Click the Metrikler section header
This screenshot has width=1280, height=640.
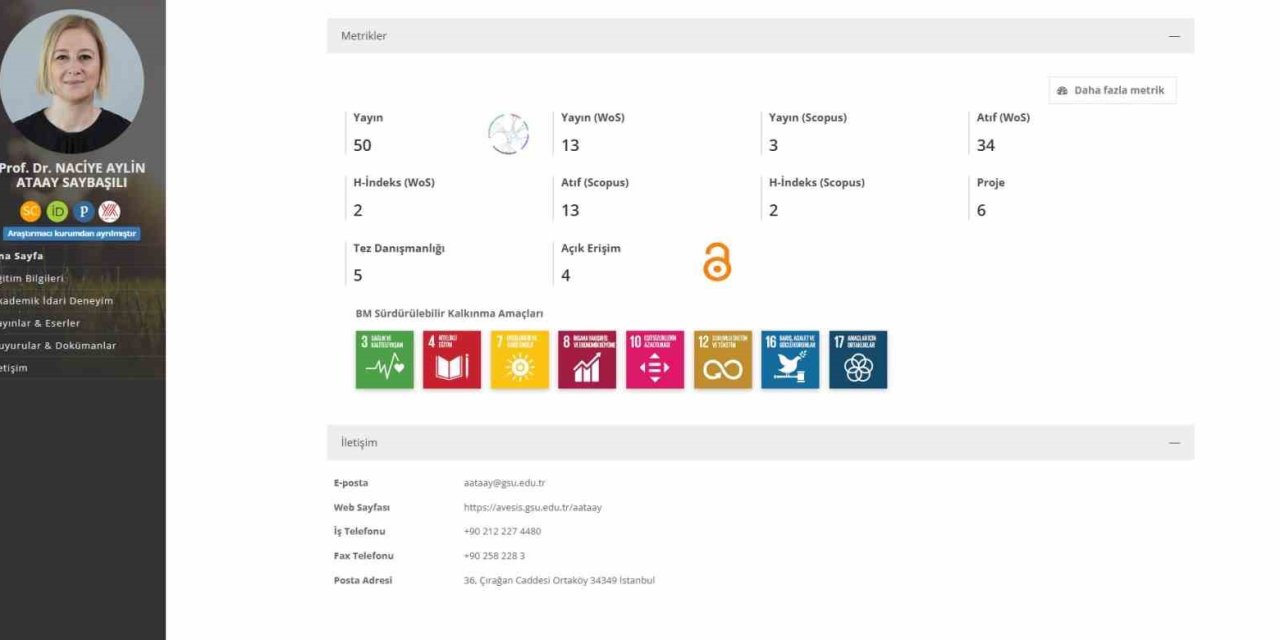tap(364, 36)
